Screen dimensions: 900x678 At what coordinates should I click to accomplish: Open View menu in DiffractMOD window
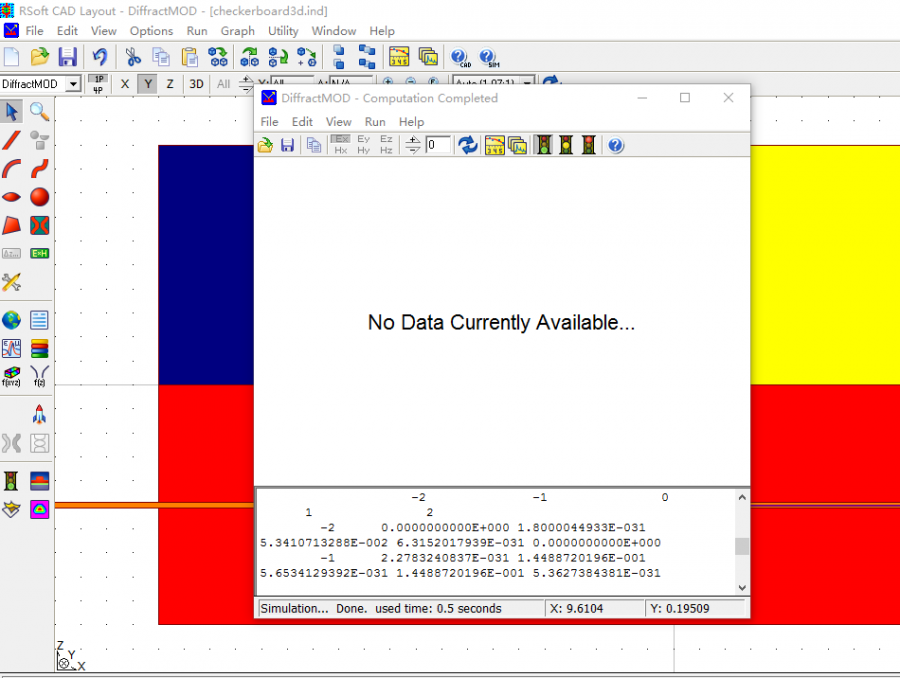tap(339, 122)
